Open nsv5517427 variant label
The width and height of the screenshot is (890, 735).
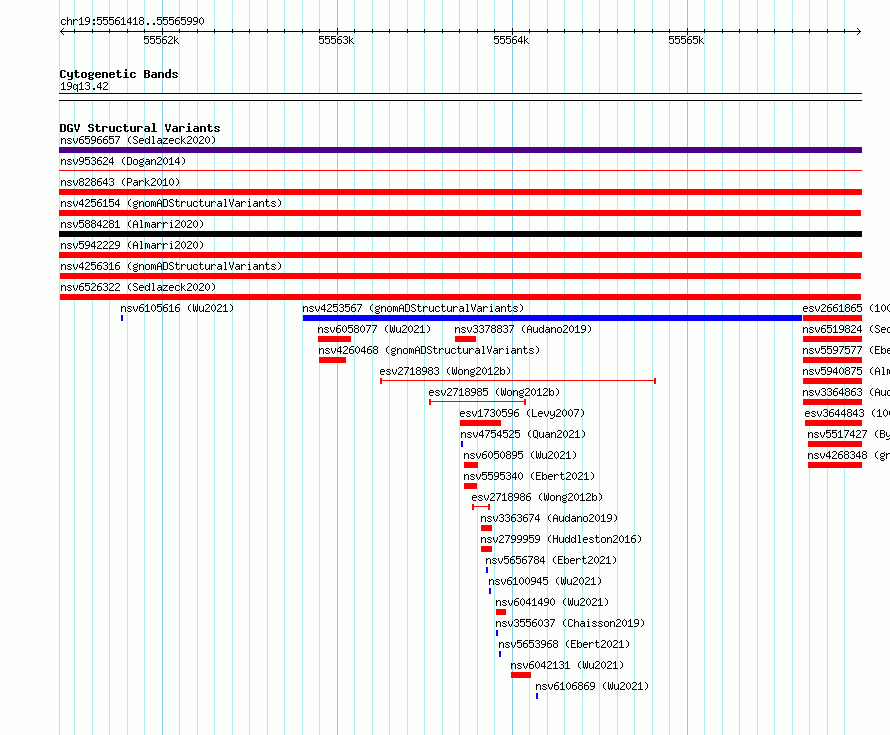[x=849, y=434]
